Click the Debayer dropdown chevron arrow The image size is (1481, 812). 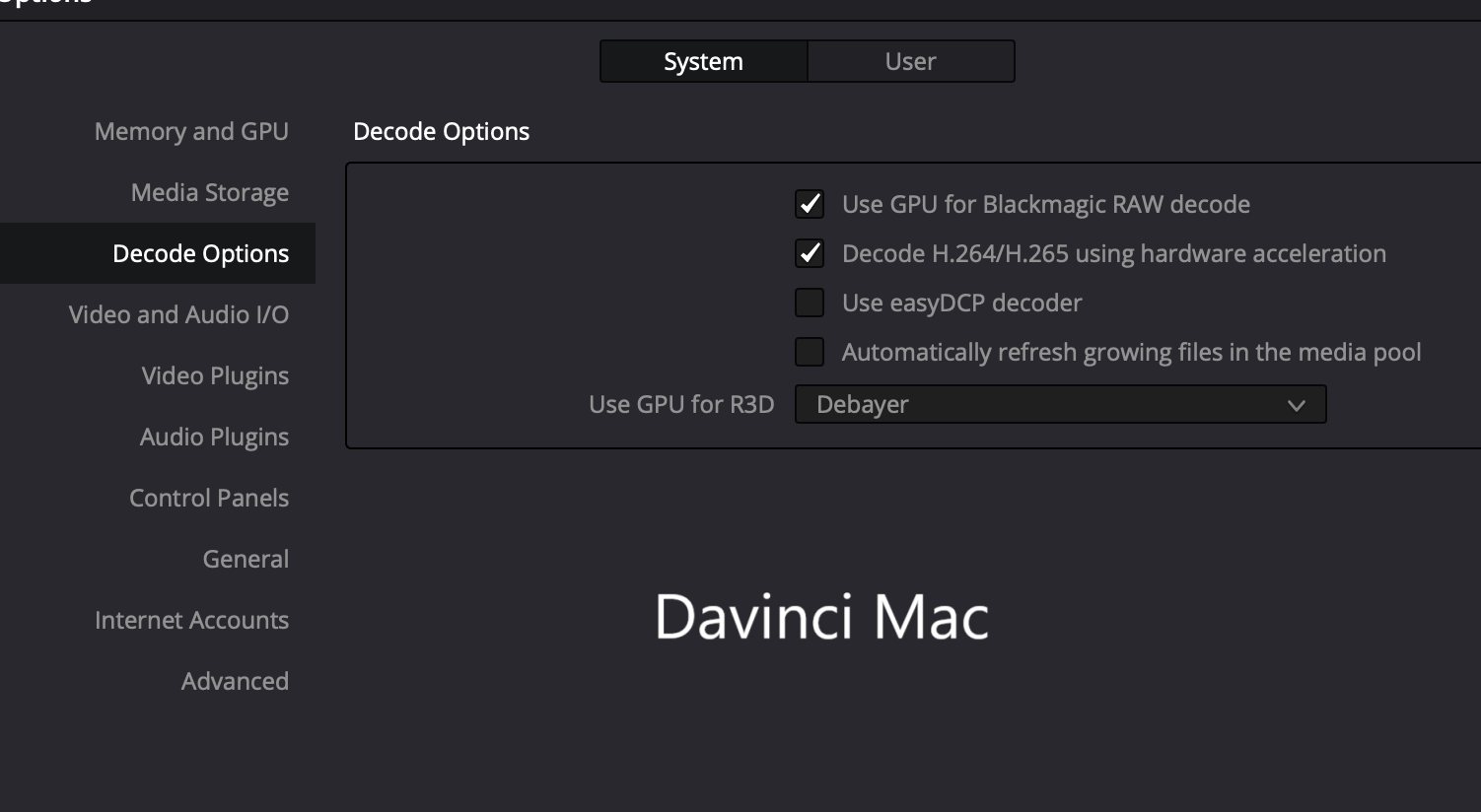[x=1297, y=405]
